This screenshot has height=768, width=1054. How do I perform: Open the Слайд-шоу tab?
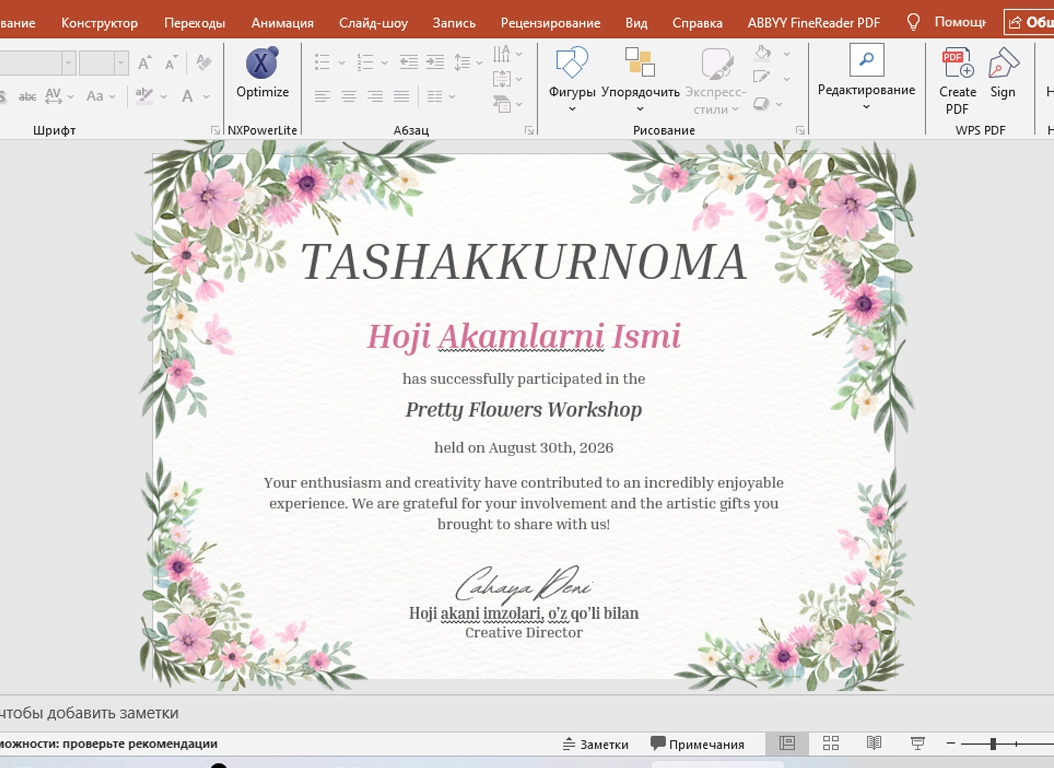click(x=373, y=23)
